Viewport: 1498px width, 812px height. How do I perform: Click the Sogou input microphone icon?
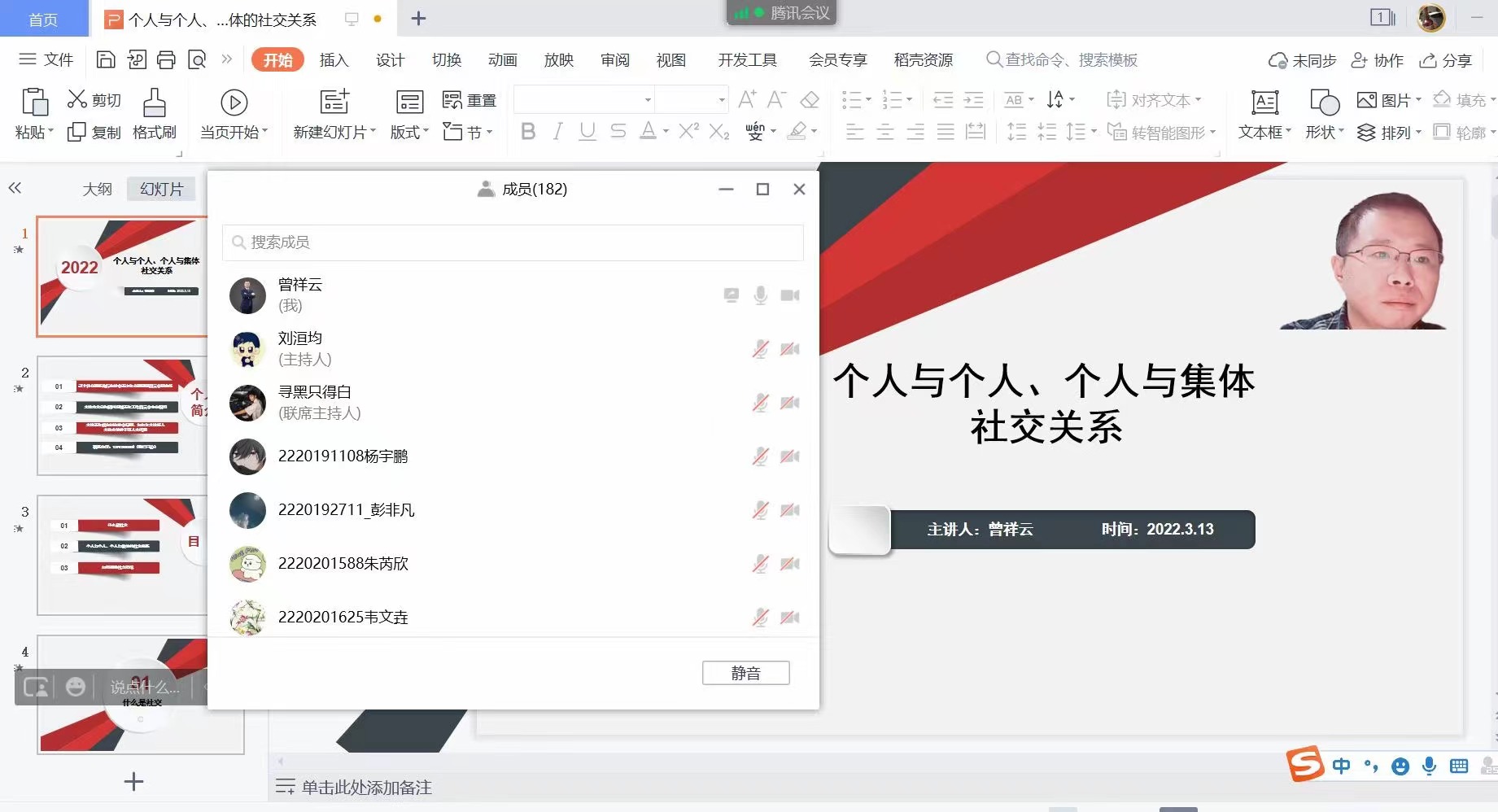coord(1429,766)
